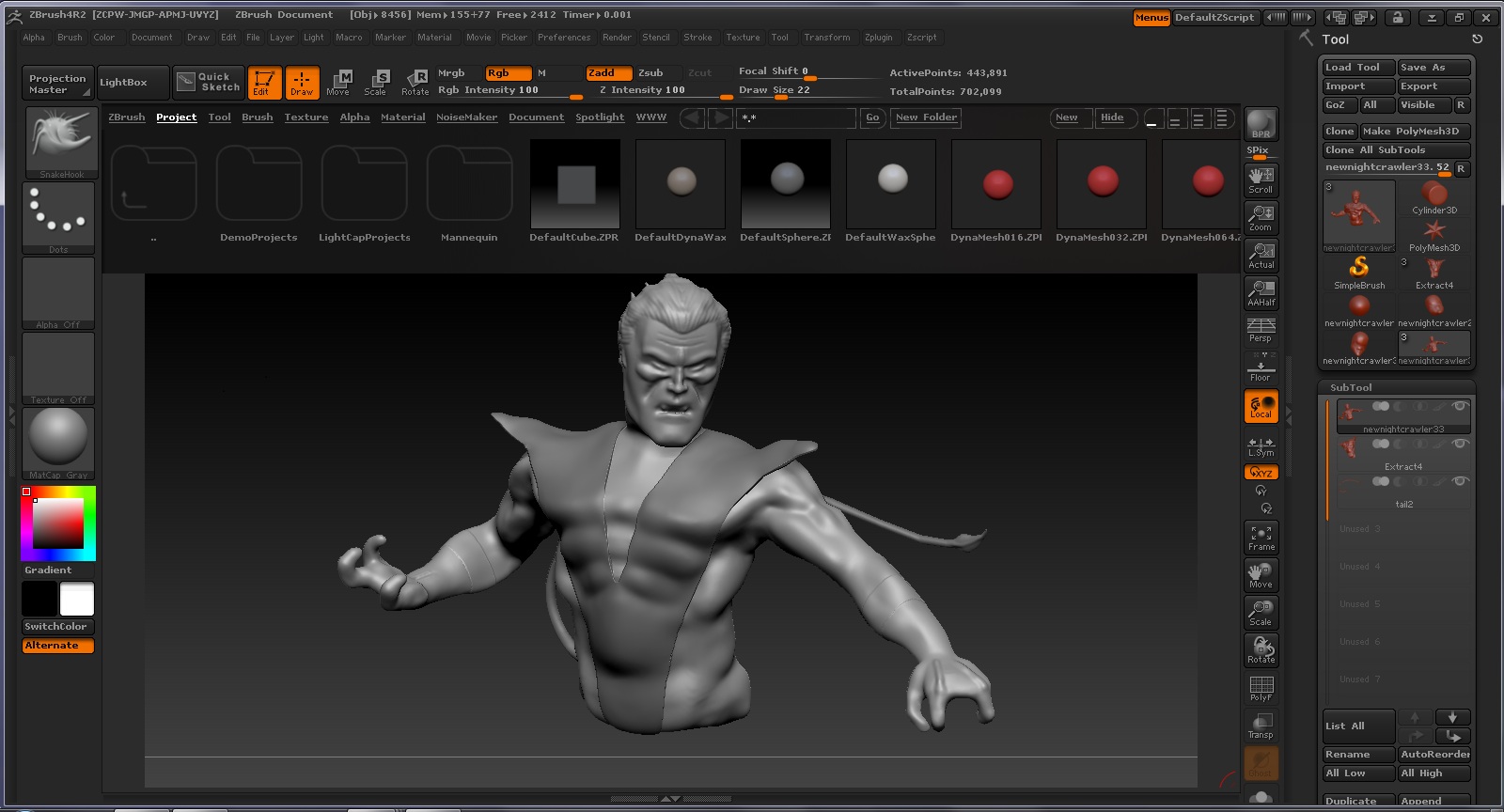The height and width of the screenshot is (812, 1504).
Task: Pick a color in the color picker square
Action: [58, 523]
